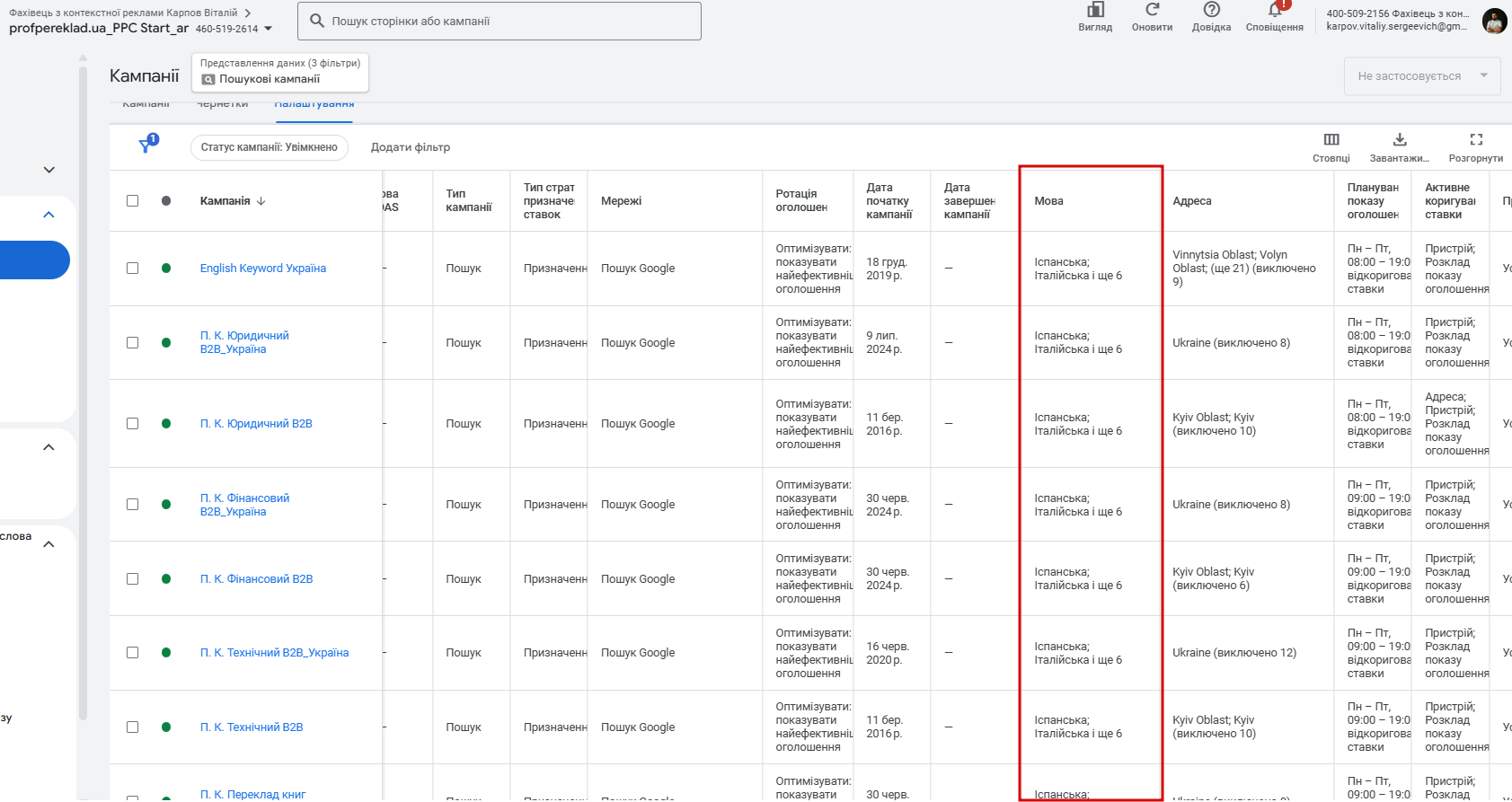This screenshot has height=802, width=1512.
Task: Click status dot of П. К. Юридичний B2B_Україна
Action: pyautogui.click(x=166, y=342)
